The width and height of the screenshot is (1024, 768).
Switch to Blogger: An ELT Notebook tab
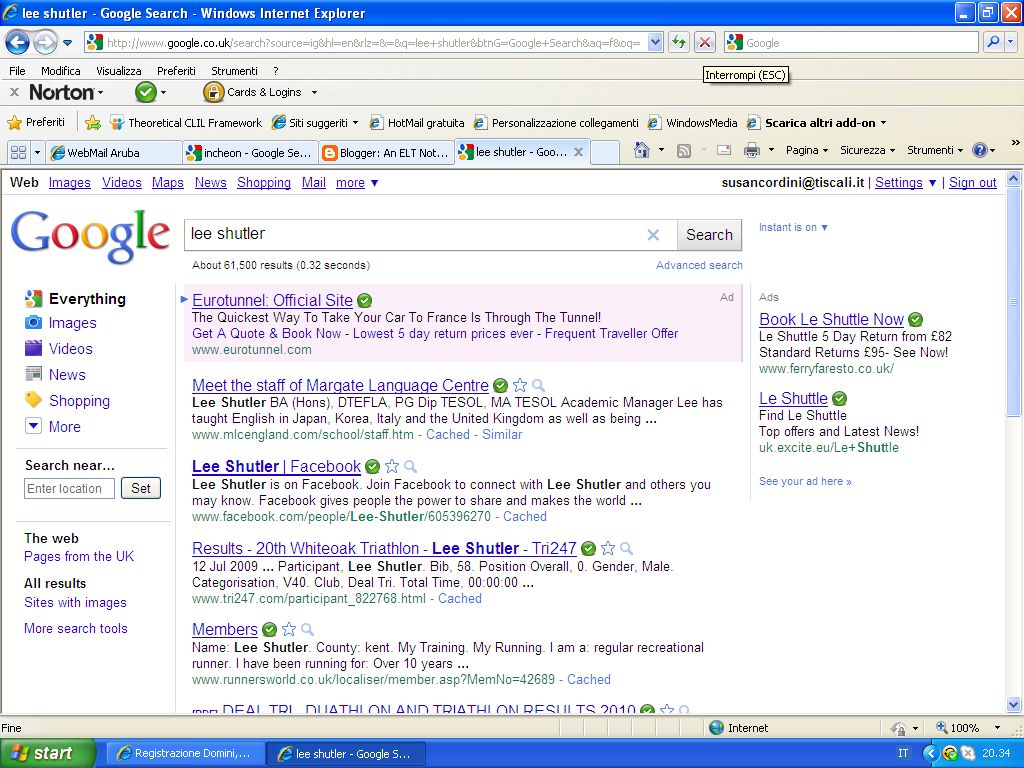click(x=387, y=152)
